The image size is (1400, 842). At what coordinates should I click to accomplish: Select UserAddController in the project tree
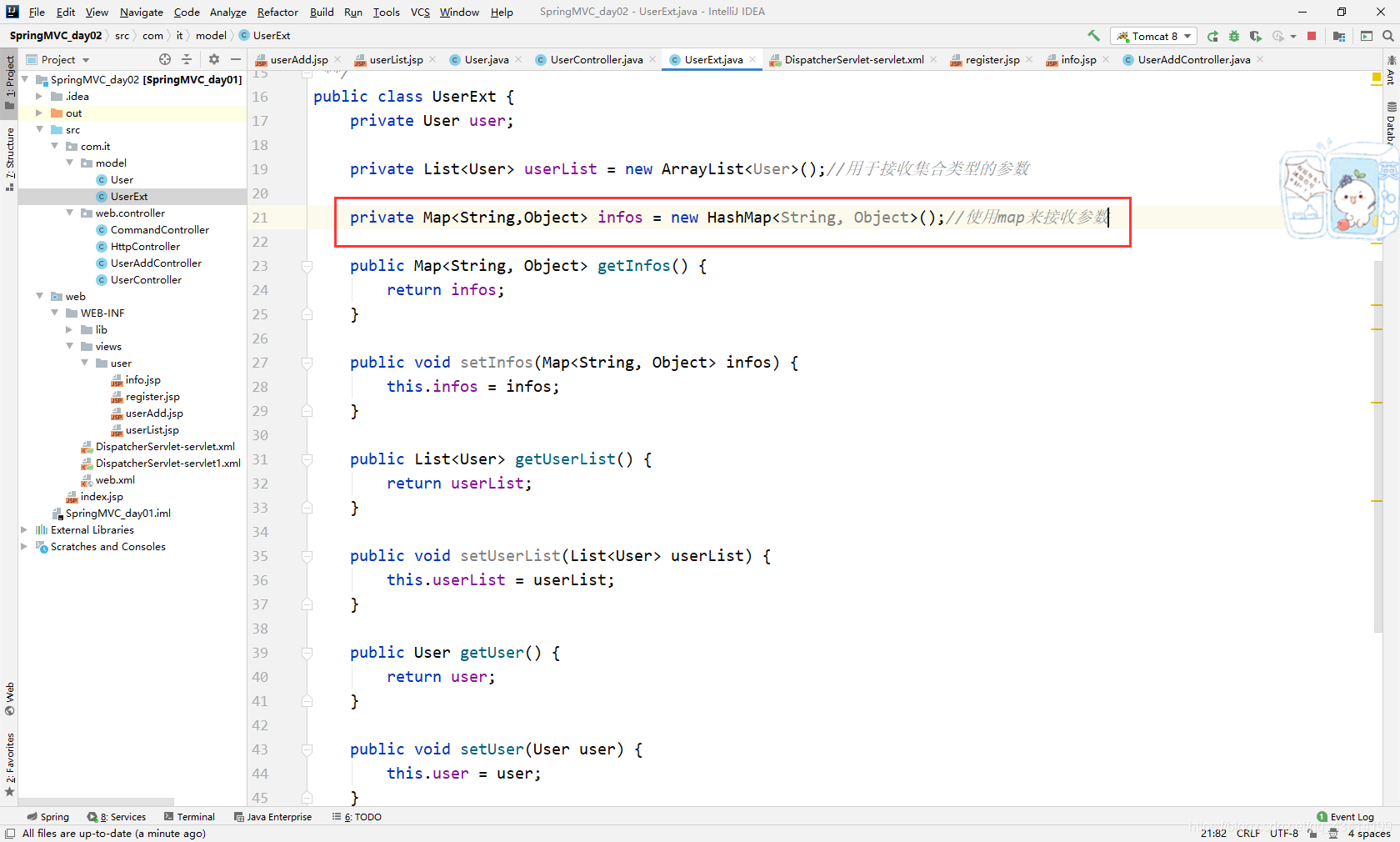tap(156, 263)
